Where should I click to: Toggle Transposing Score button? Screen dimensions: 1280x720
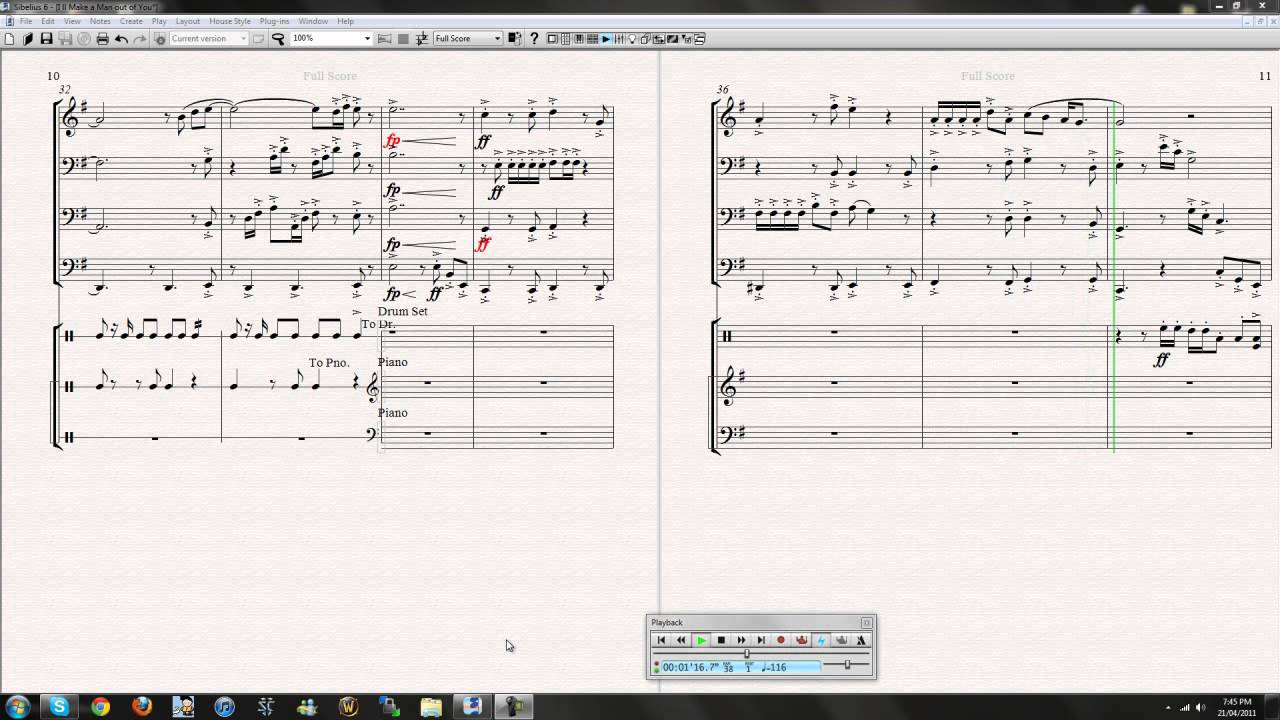[x=422, y=39]
